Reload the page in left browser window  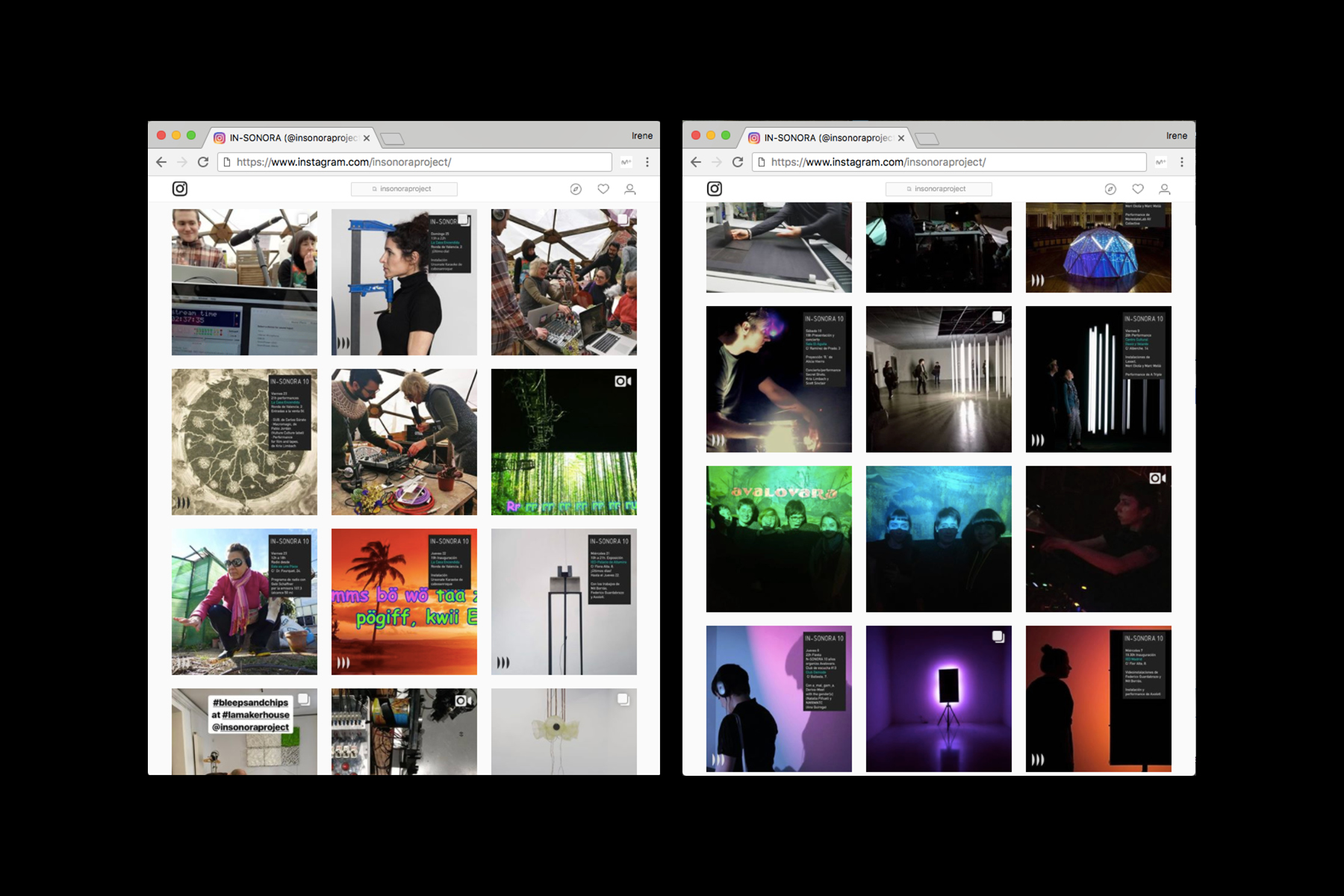(x=203, y=162)
